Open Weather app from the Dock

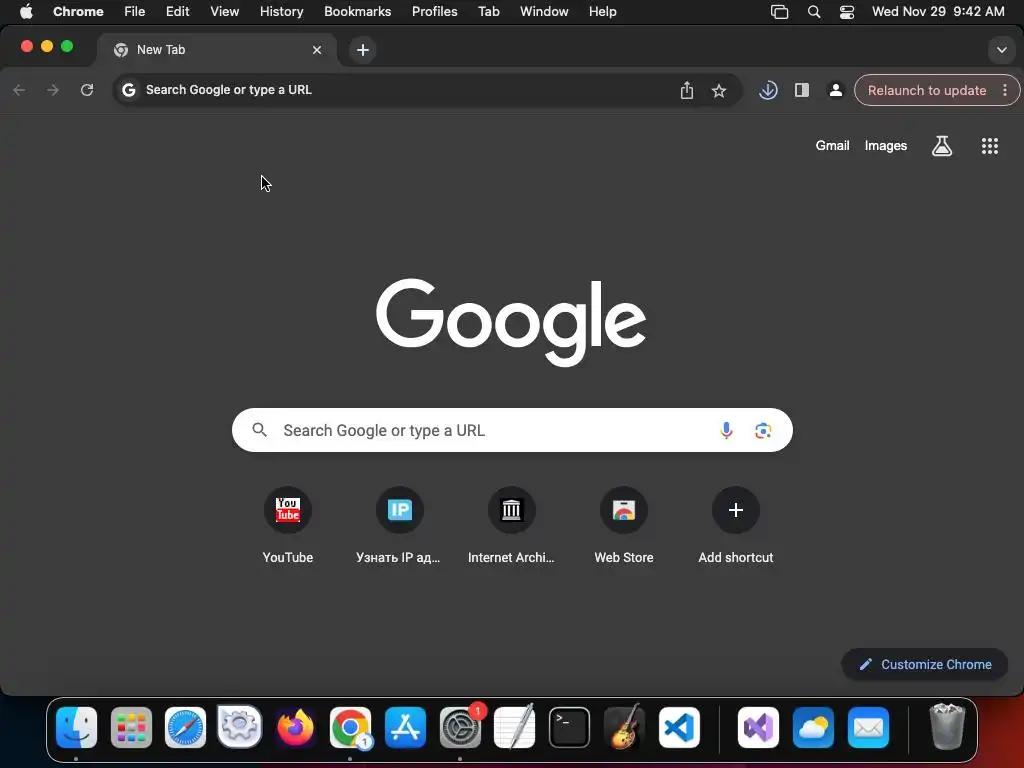pos(813,728)
